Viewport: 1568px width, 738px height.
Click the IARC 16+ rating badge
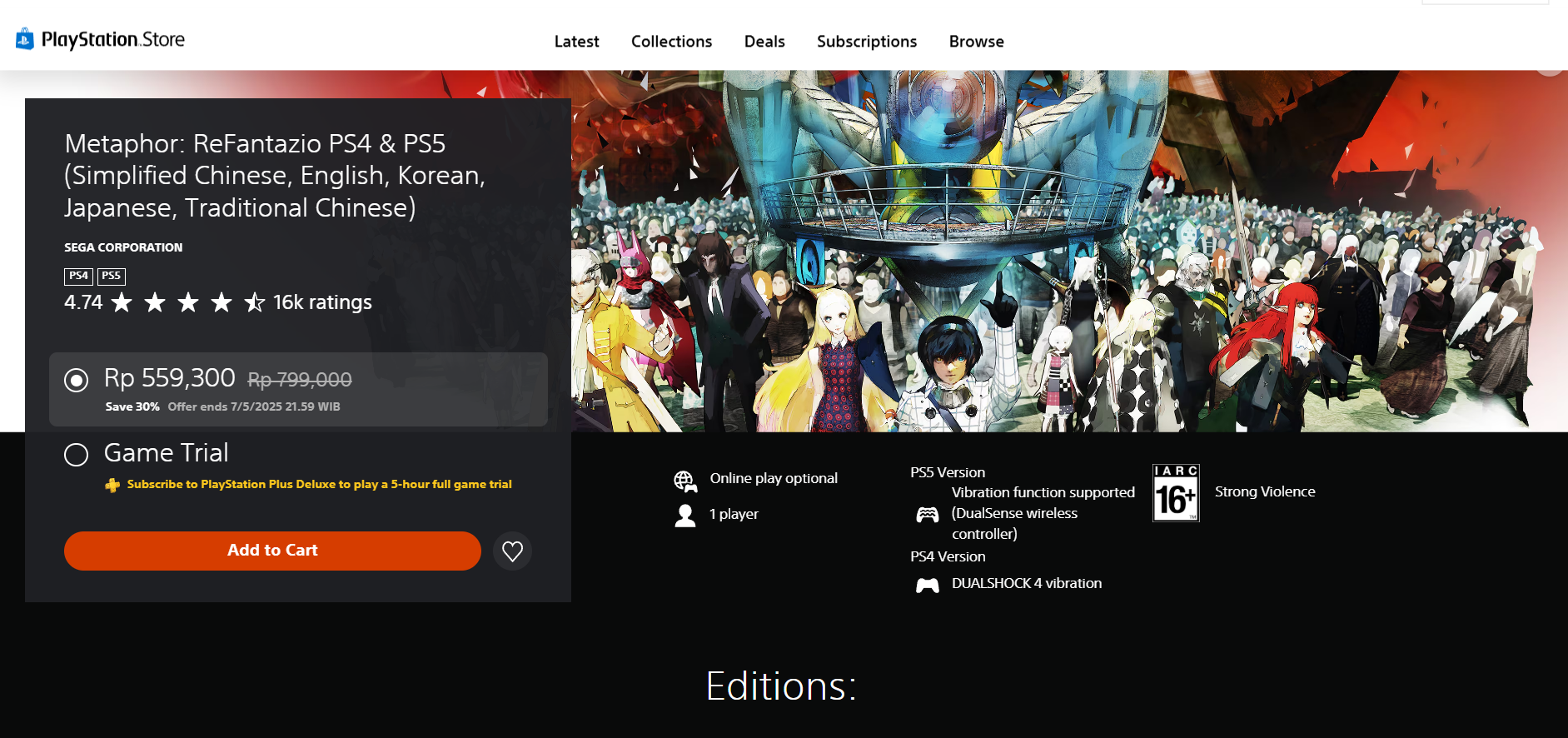click(1176, 493)
